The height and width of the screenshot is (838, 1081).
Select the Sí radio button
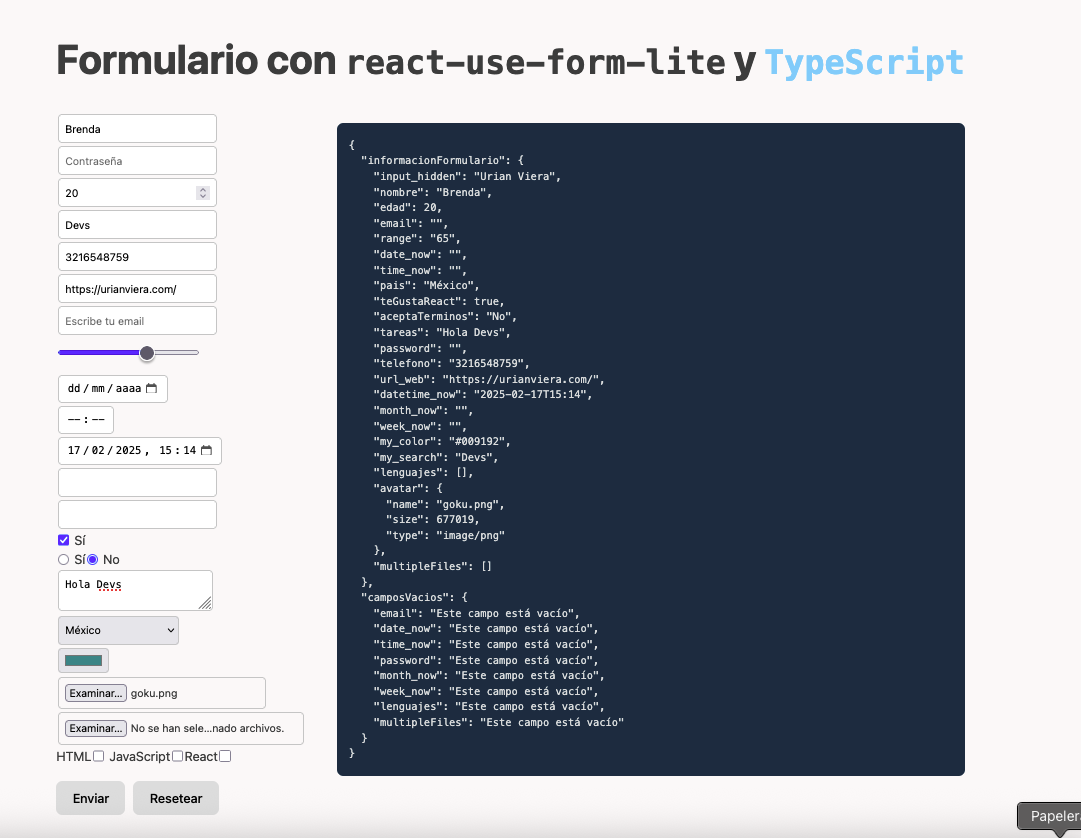tap(63, 560)
